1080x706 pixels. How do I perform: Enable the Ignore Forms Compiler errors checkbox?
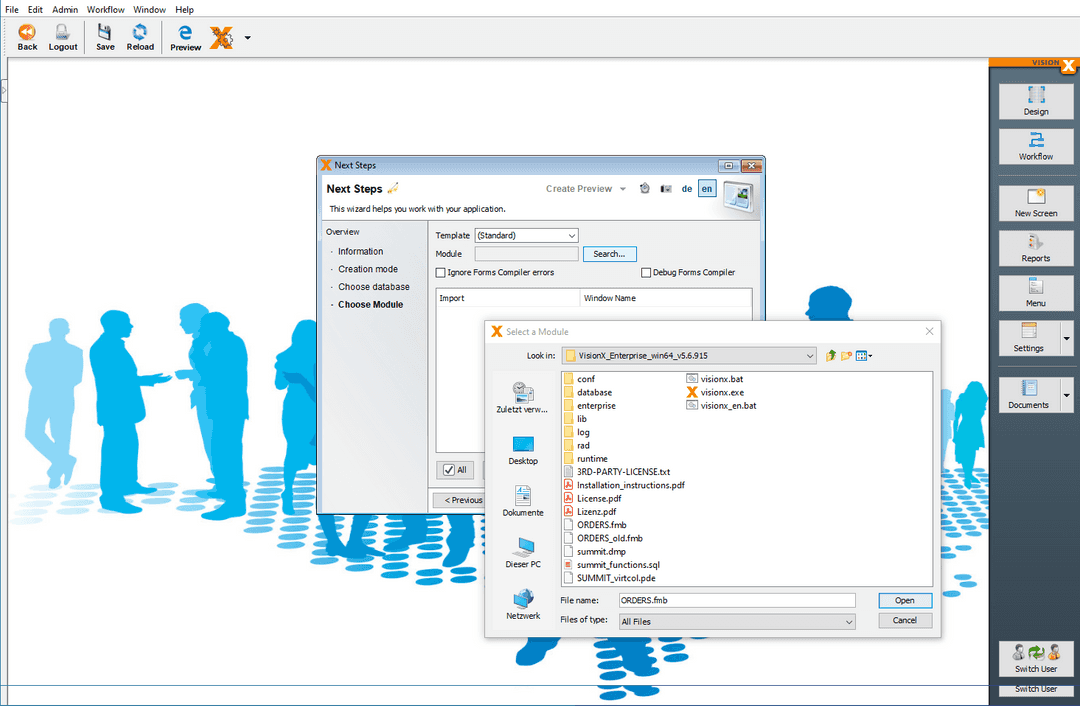click(441, 274)
